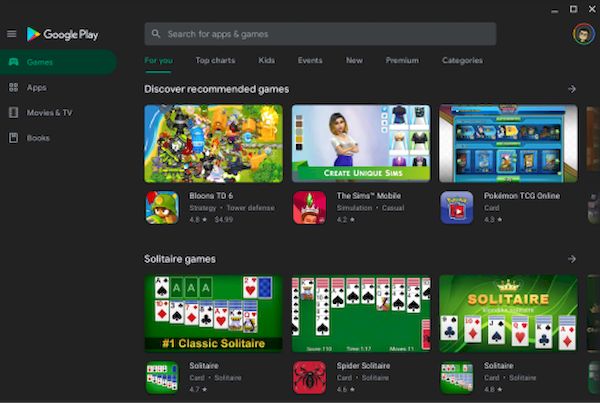Select Books in the sidebar
The image size is (600, 404).
pyautogui.click(x=58, y=138)
